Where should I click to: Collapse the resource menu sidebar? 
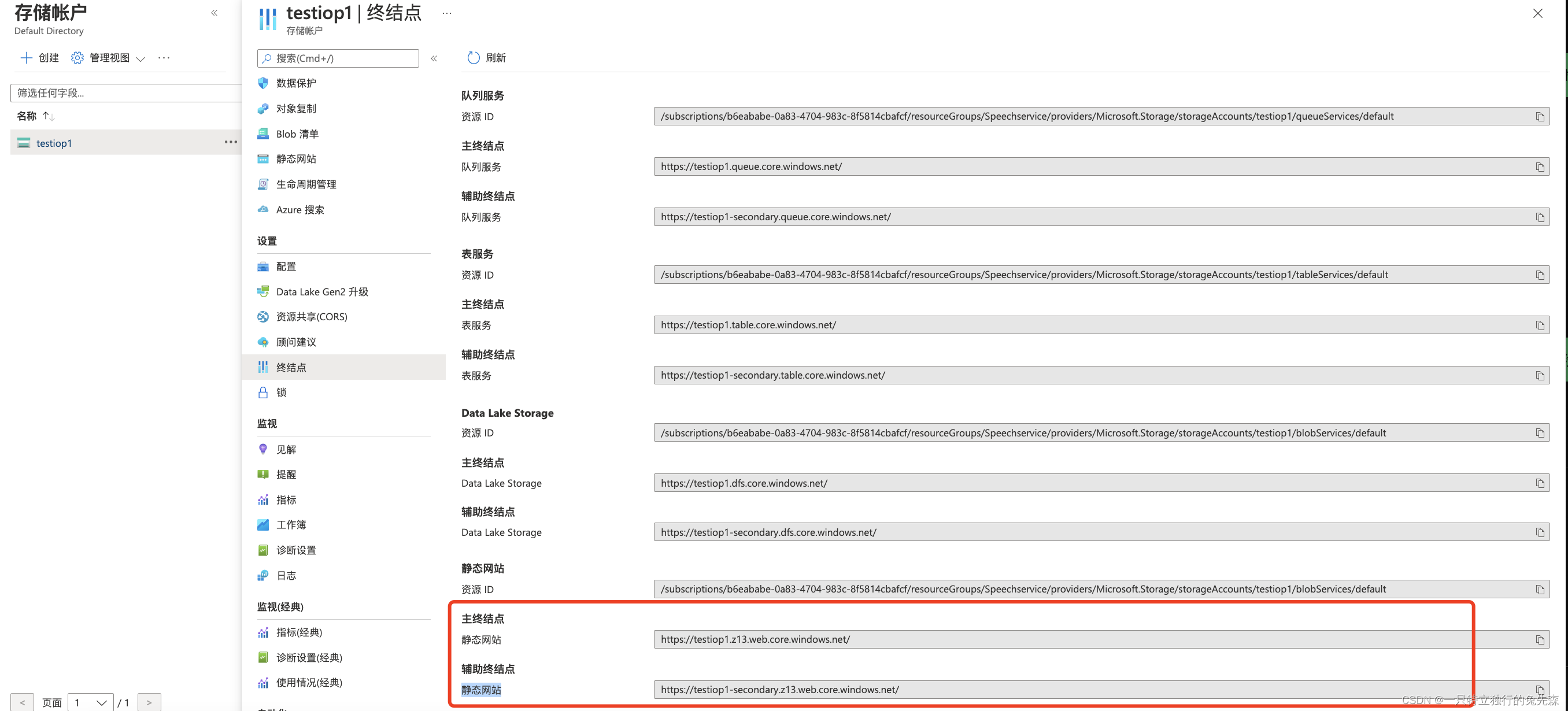click(x=434, y=58)
